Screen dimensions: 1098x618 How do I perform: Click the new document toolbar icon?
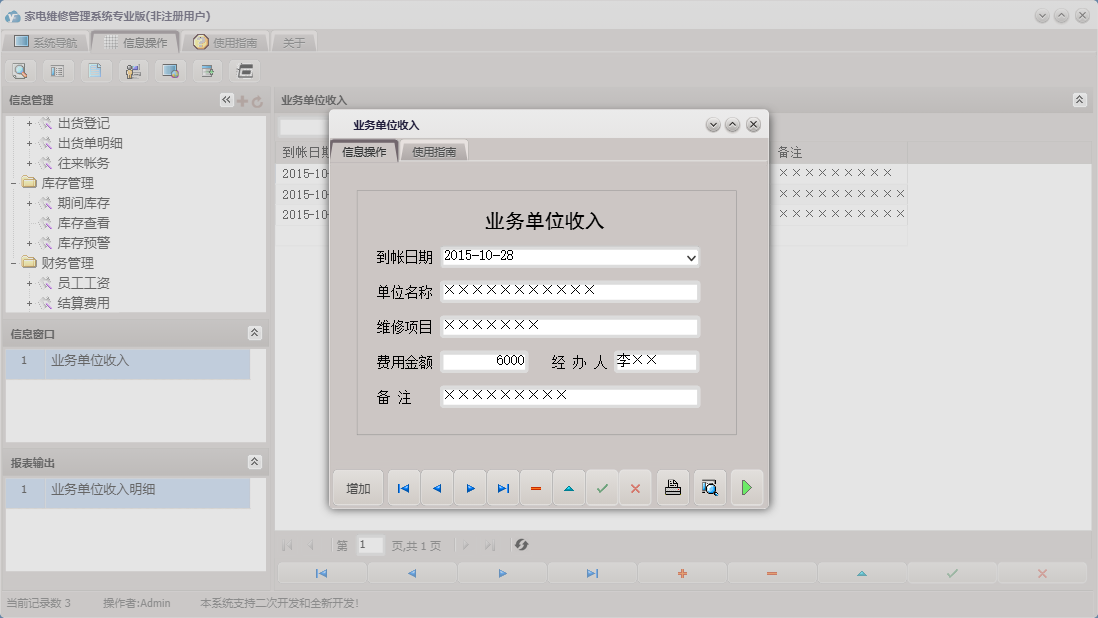click(x=95, y=70)
